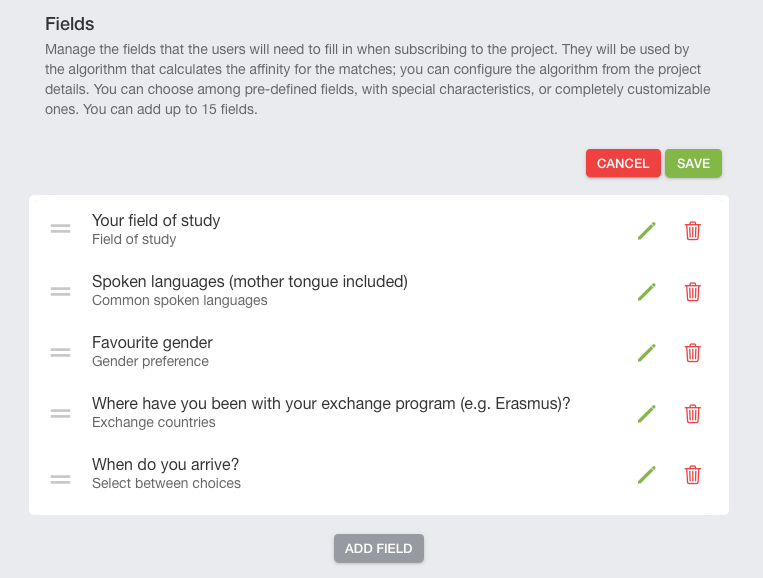Edit the exchange program field
763x578 pixels.
click(647, 414)
